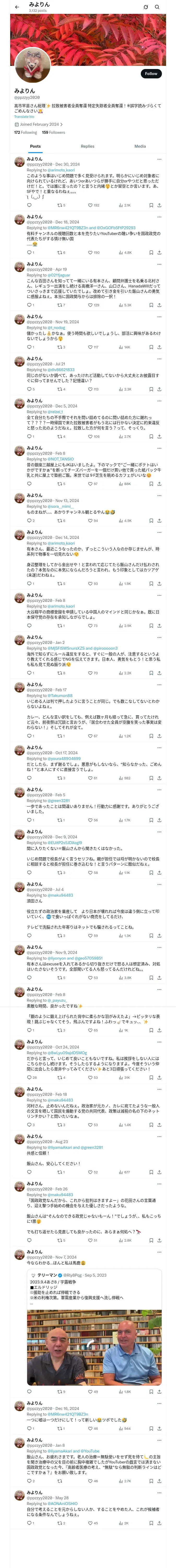
Task: Toggle Follow for みよりん
Action: tap(150, 74)
